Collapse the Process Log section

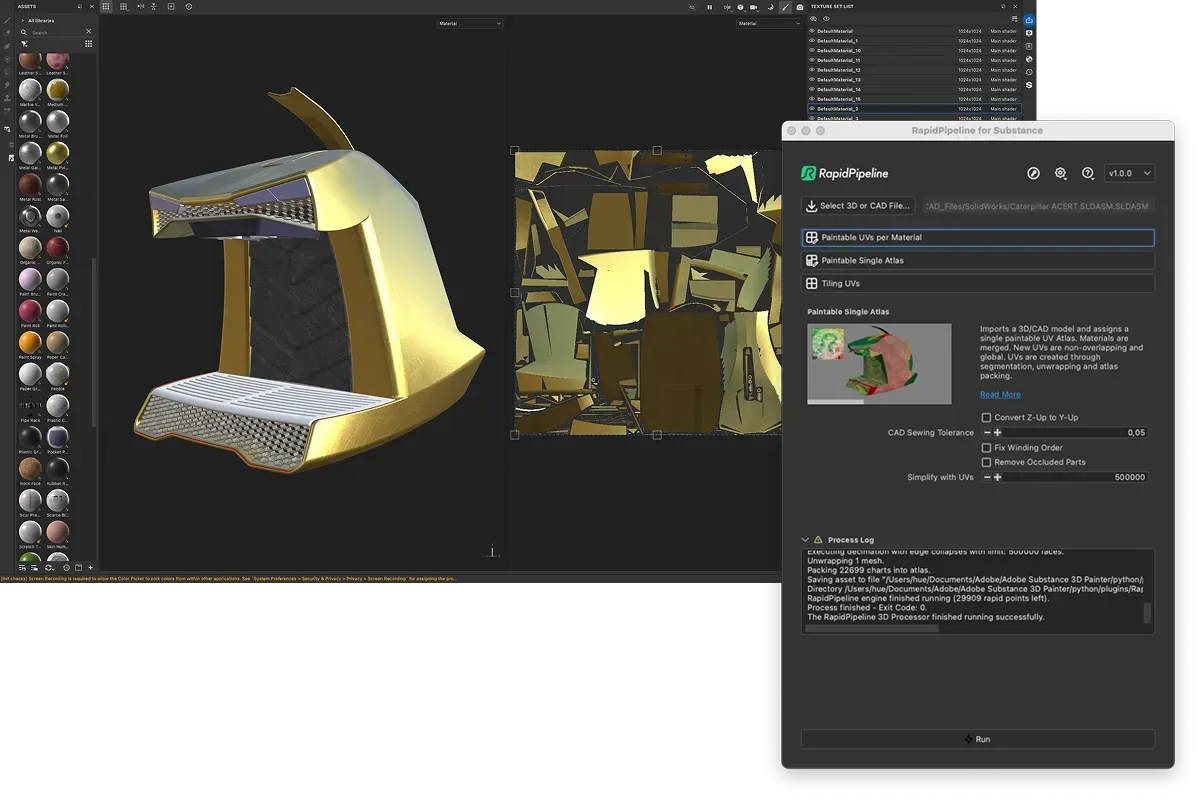tap(805, 540)
